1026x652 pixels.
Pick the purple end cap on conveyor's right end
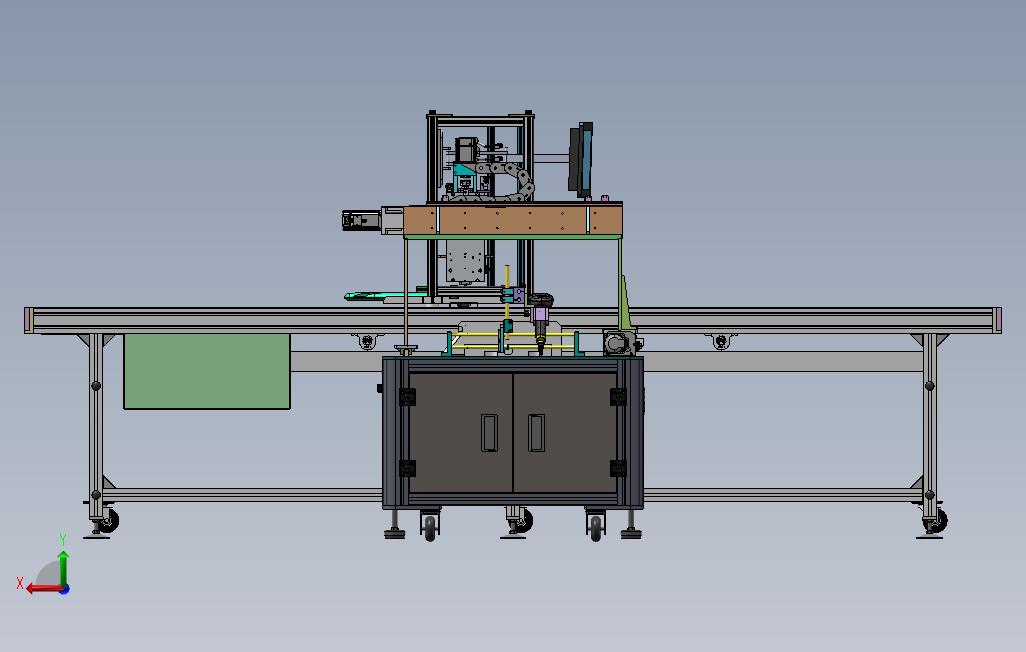pyautogui.click(x=997, y=320)
